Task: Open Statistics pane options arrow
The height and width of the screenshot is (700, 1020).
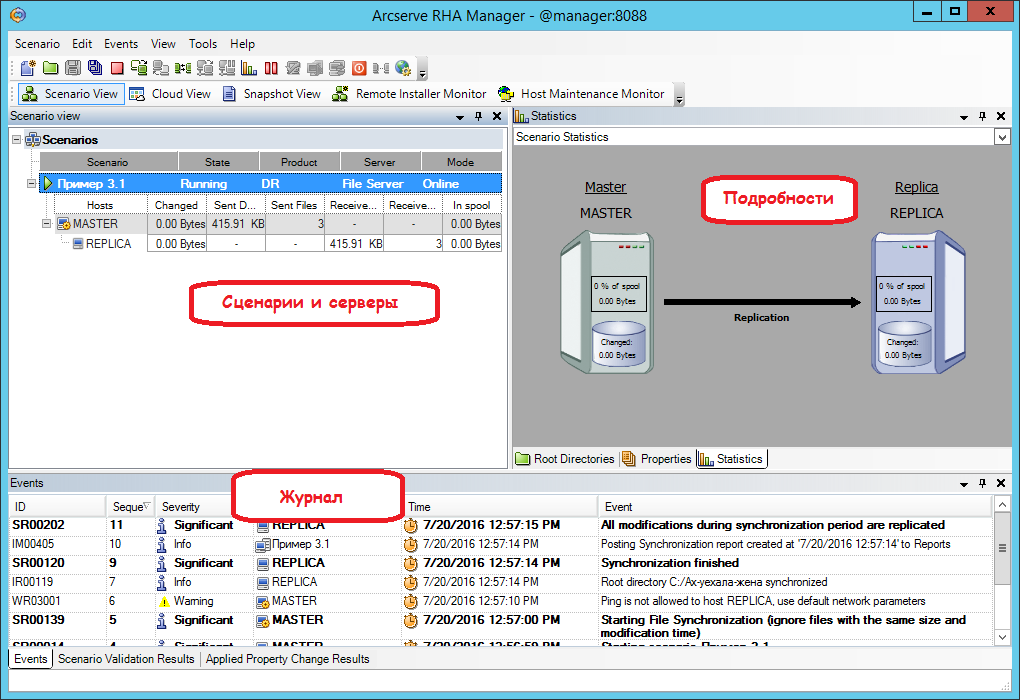Action: click(963, 117)
